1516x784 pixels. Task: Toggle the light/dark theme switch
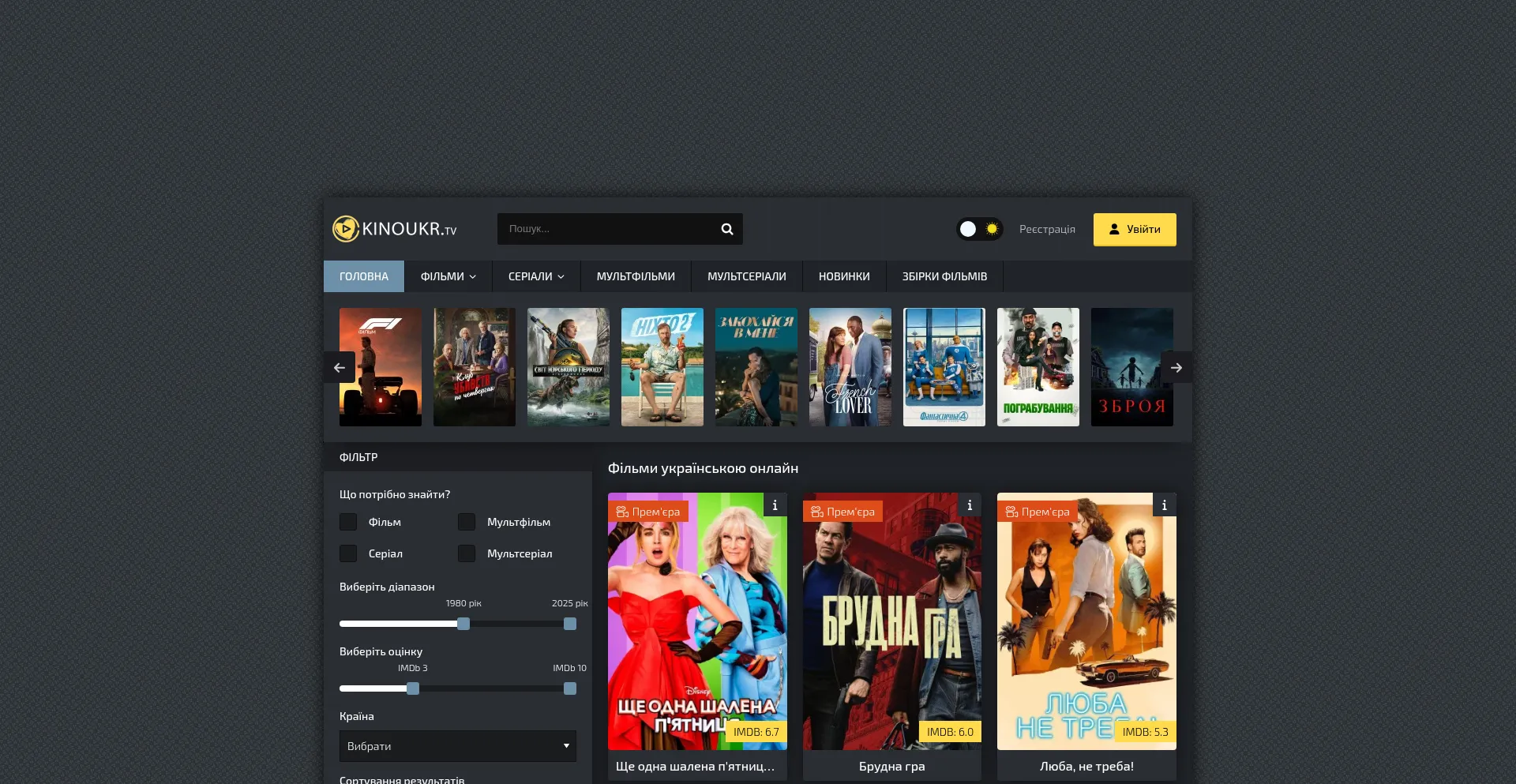979,229
